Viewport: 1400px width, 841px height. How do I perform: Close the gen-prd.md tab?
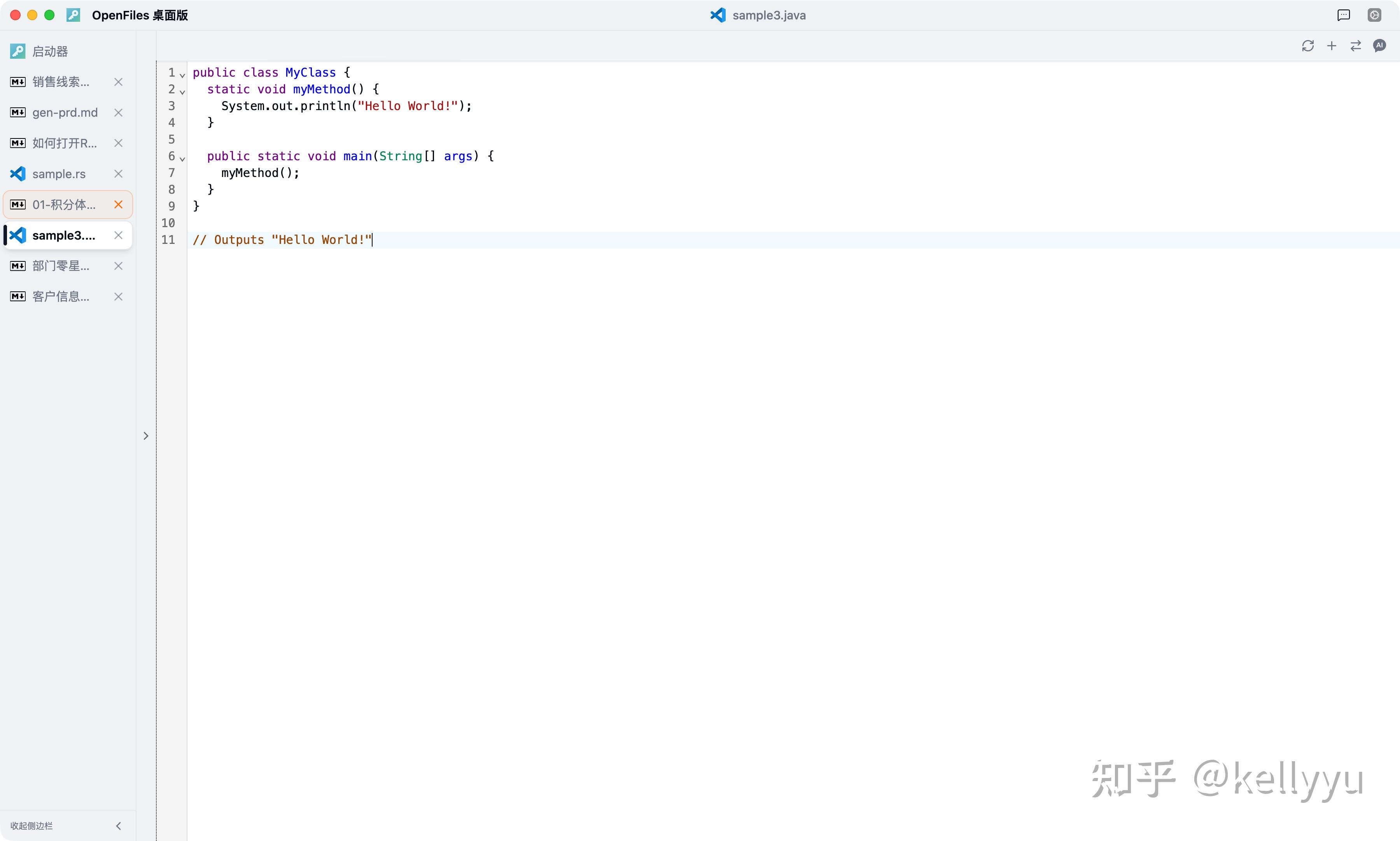pyautogui.click(x=118, y=113)
